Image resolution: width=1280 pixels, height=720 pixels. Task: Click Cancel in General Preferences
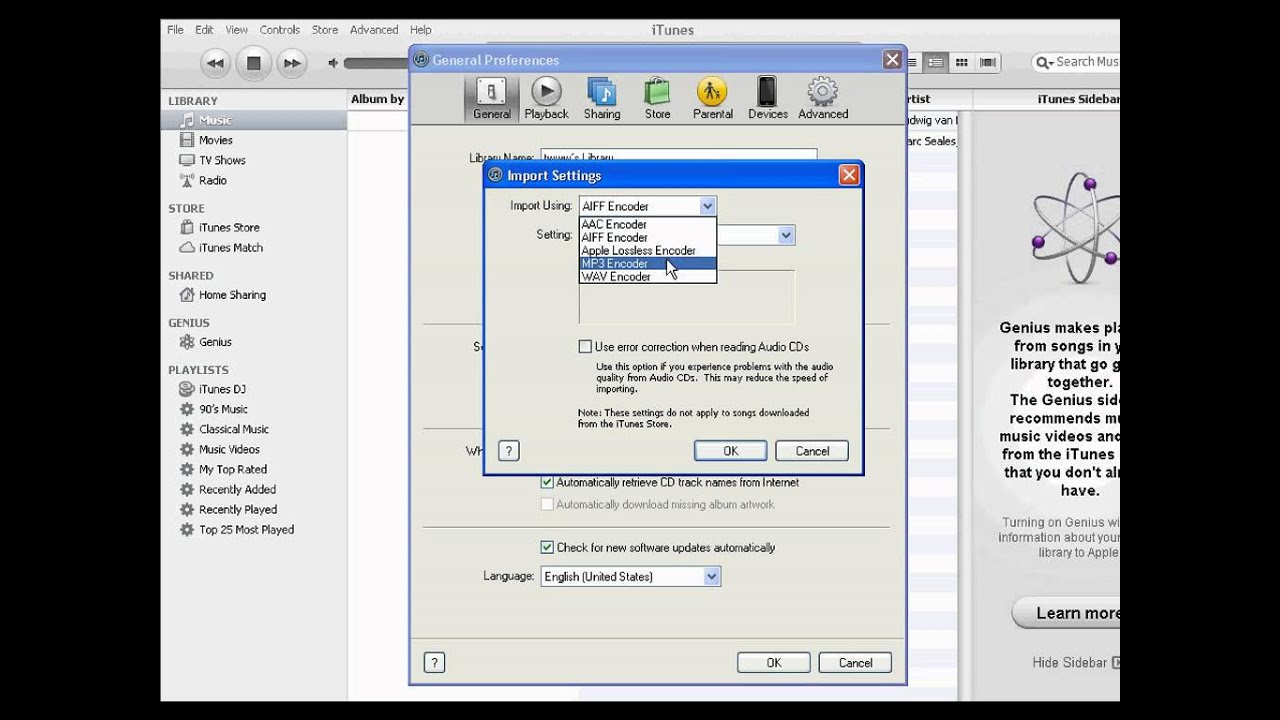(x=855, y=662)
